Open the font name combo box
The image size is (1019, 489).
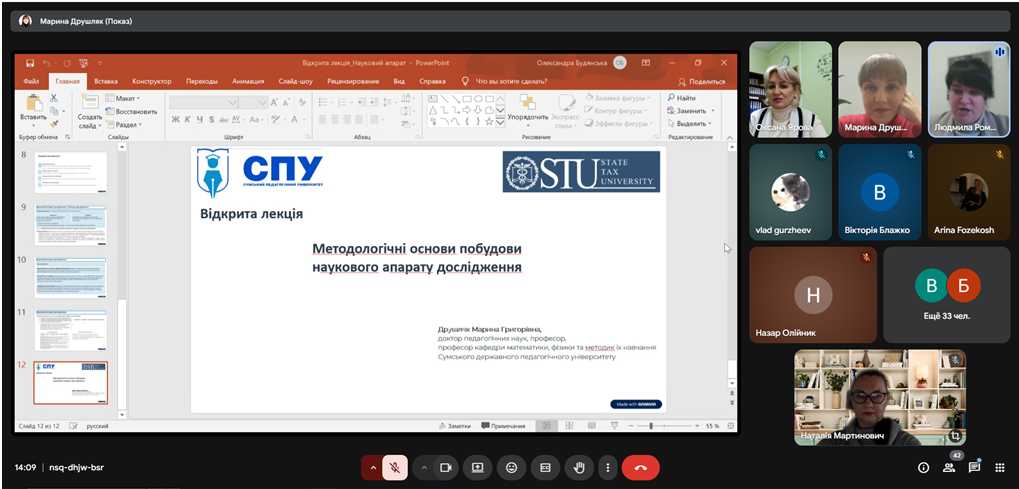click(204, 102)
